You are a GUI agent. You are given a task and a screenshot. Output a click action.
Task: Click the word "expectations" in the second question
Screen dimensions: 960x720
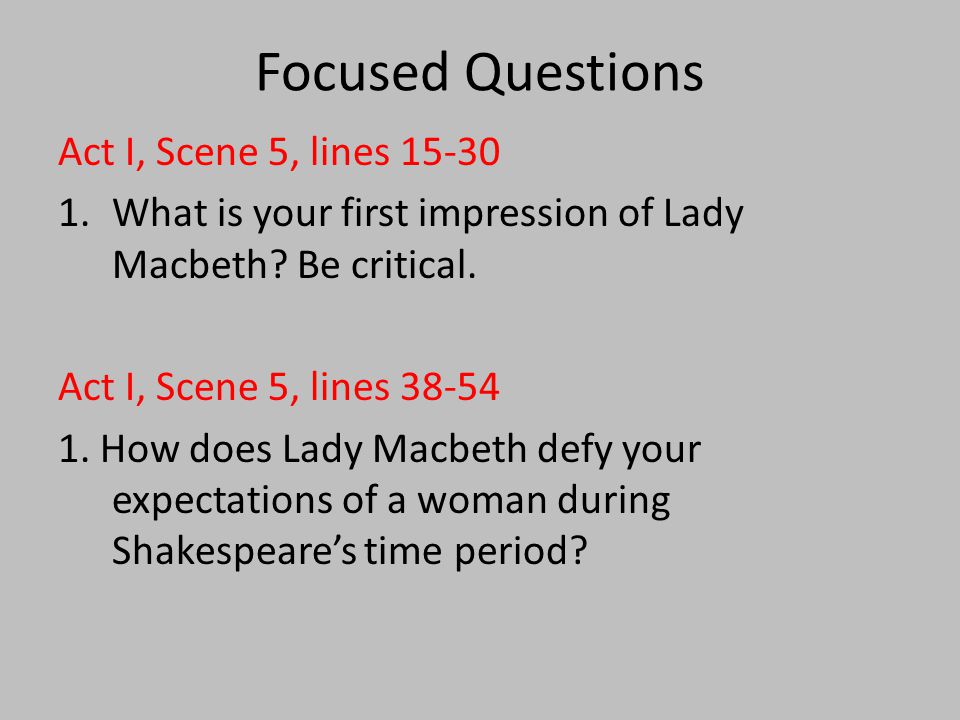click(x=222, y=501)
